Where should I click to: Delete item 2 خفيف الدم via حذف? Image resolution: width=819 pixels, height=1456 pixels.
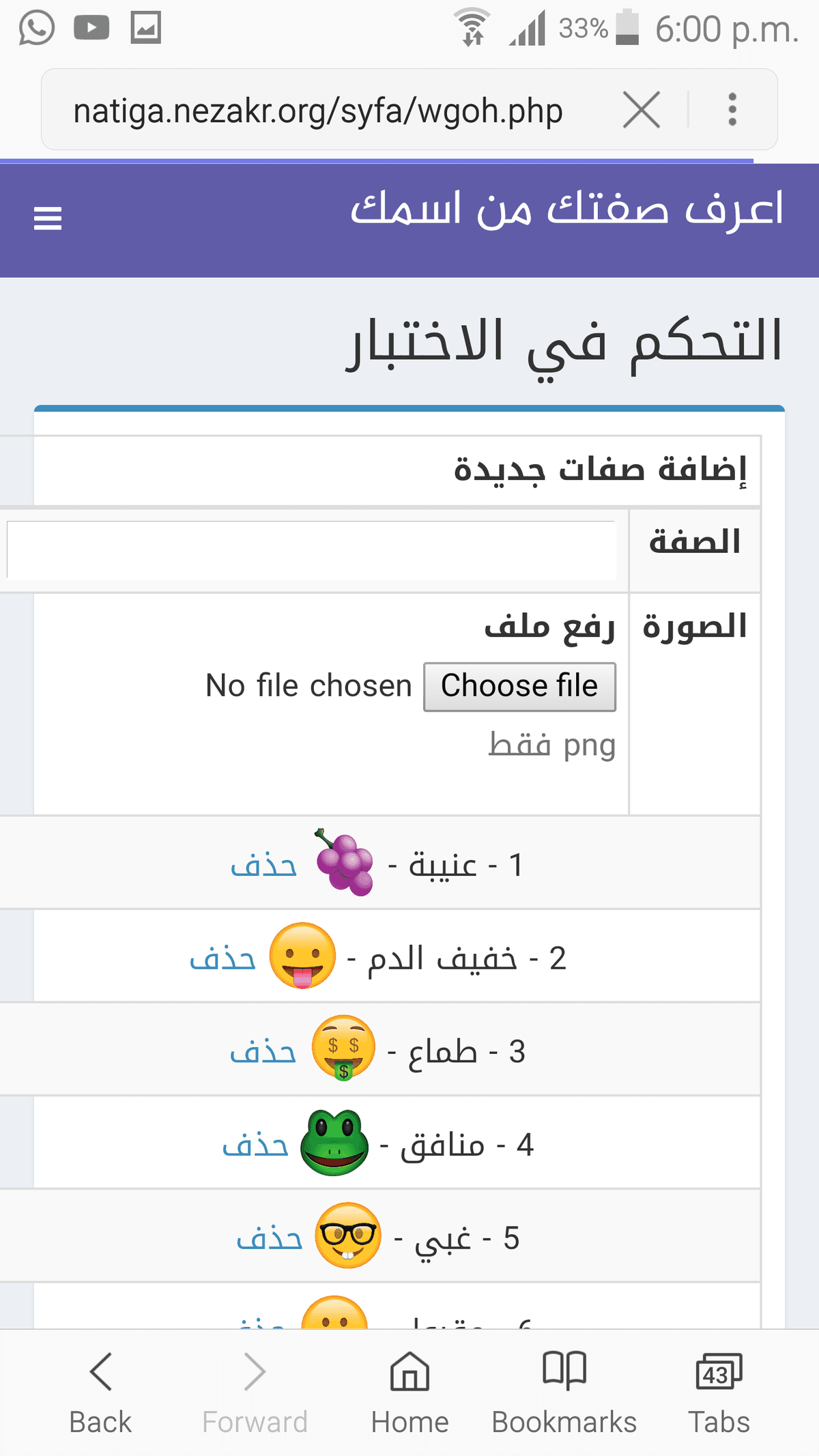(222, 959)
